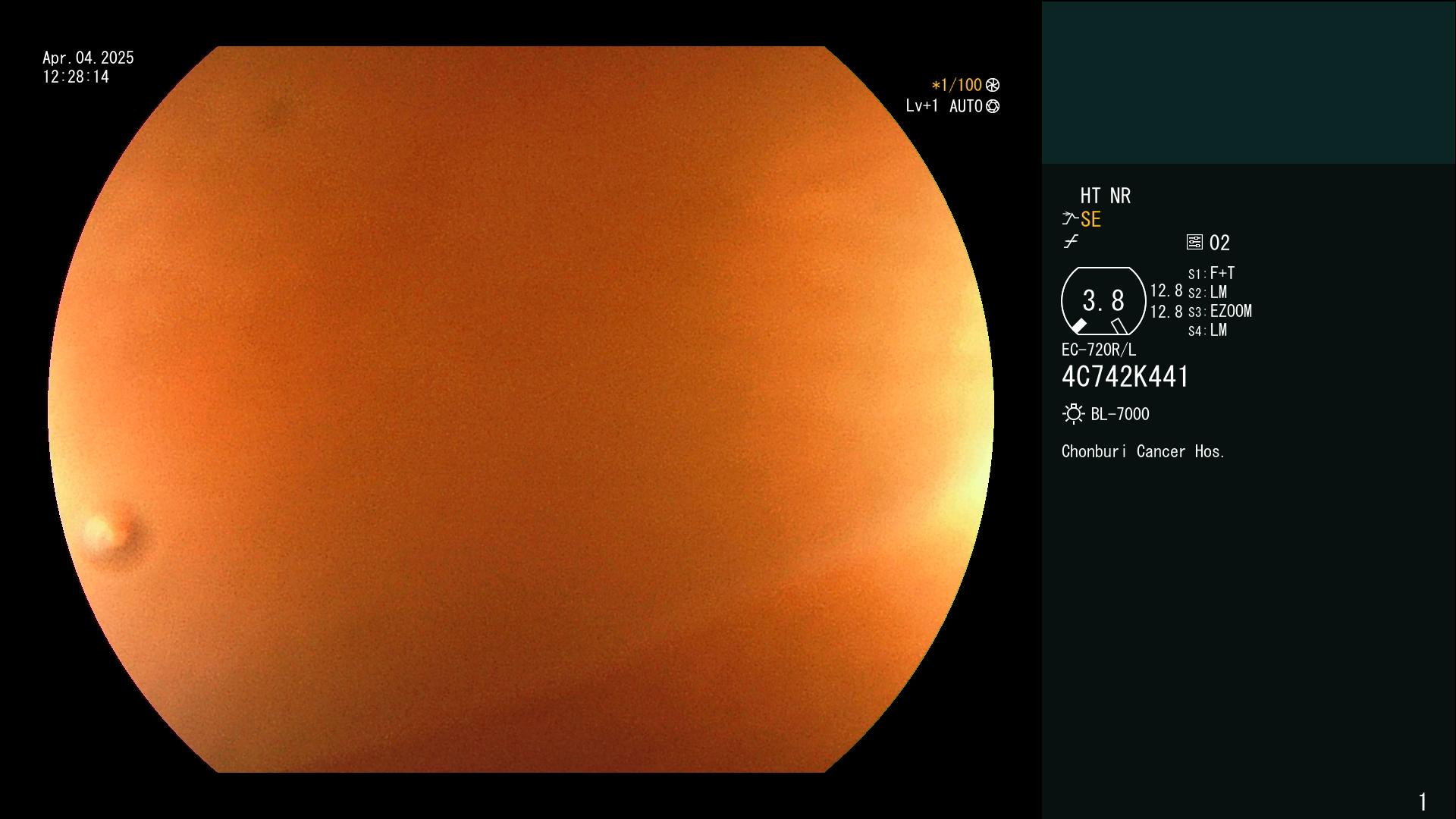Screen dimensions: 1456x819
Task: Click the S2: LM switch assignment
Action: pos(1207,292)
